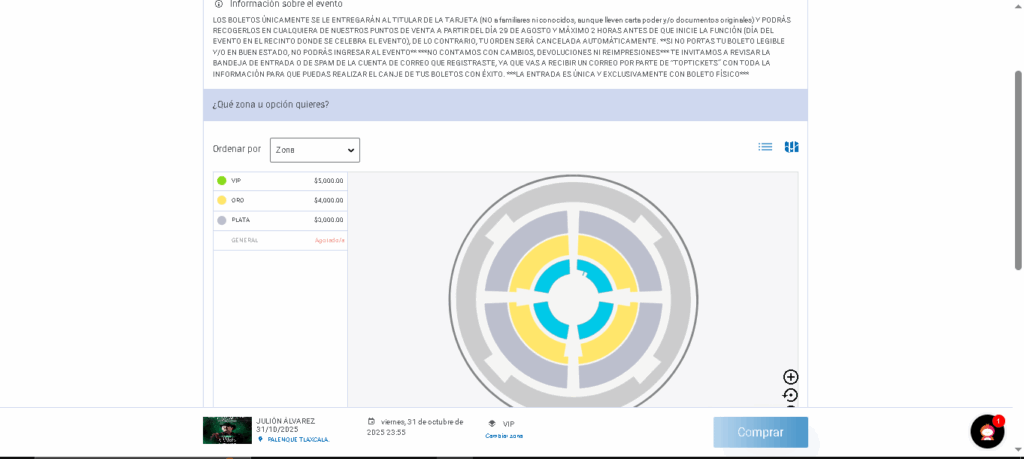This screenshot has width=1024, height=459.
Task: Click the gray PLATA color dot
Action: point(222,220)
